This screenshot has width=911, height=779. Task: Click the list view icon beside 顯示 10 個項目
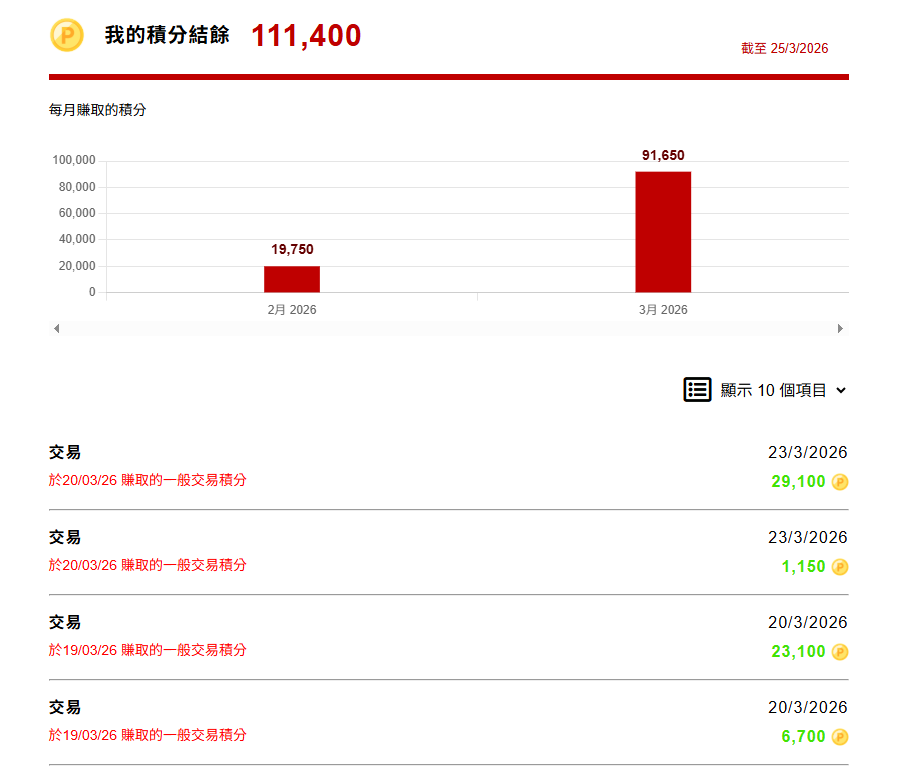coord(697,390)
